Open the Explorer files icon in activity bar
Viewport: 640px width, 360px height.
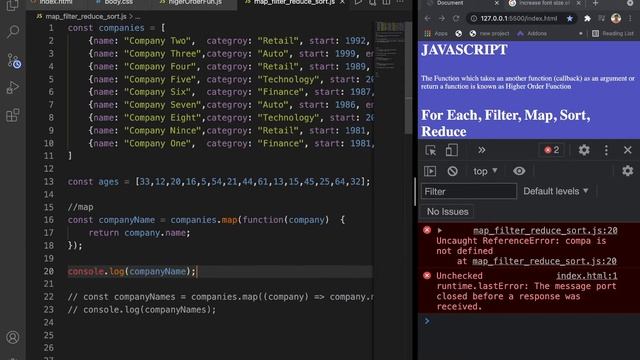pyautogui.click(x=13, y=5)
